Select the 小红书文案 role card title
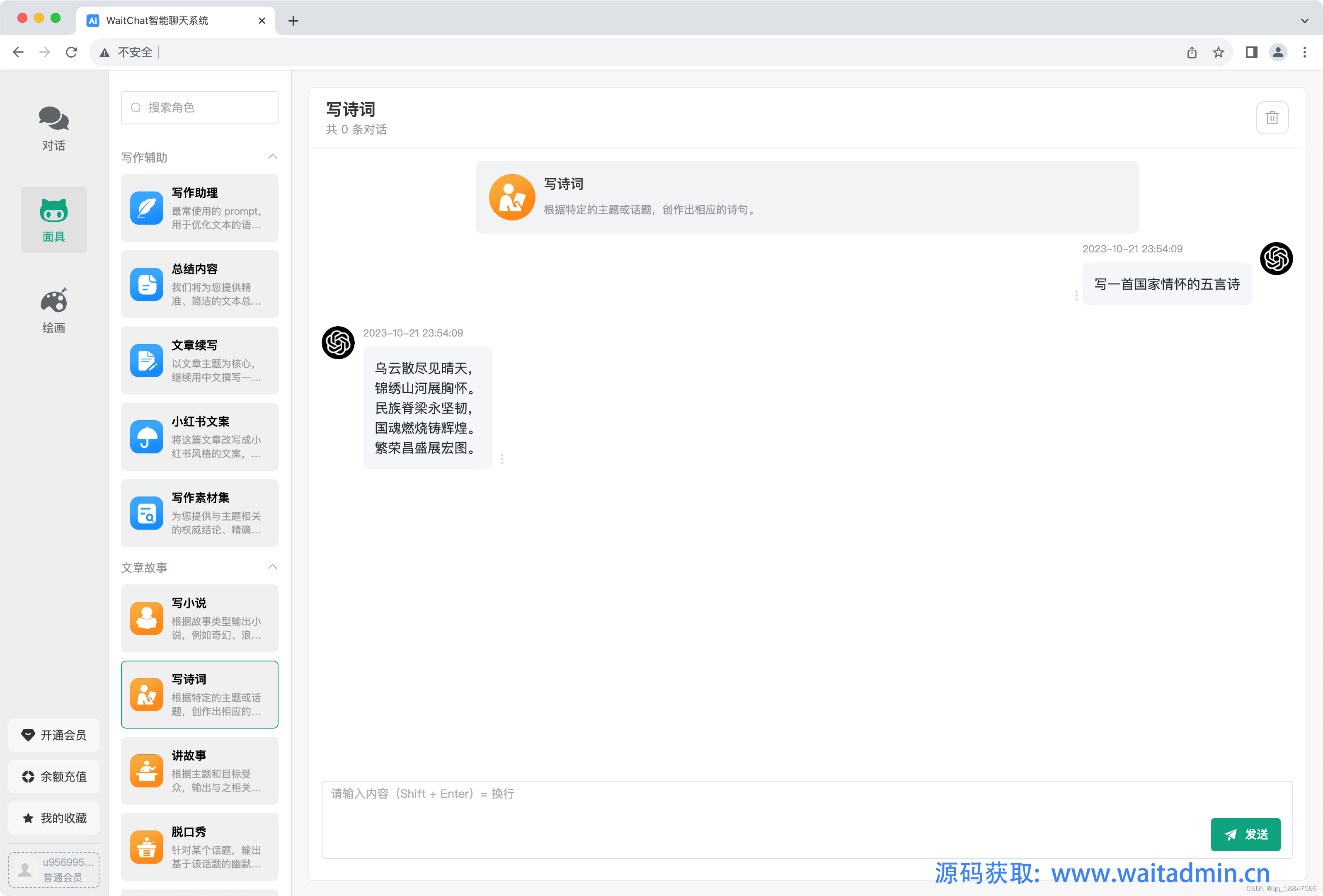The image size is (1323, 896). [200, 422]
